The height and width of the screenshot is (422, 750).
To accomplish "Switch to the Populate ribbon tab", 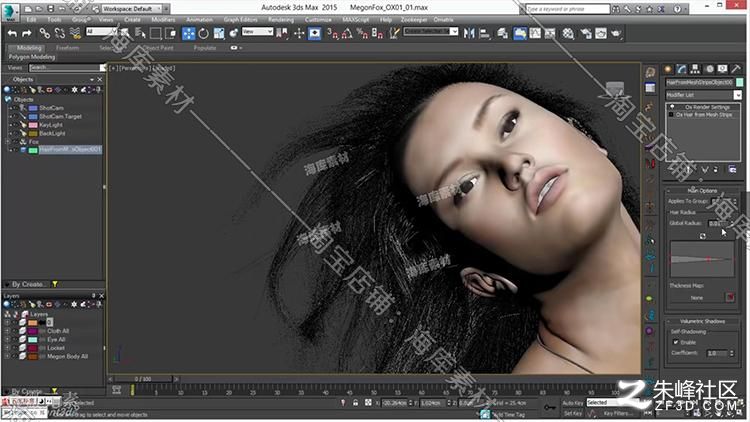I will pos(205,48).
